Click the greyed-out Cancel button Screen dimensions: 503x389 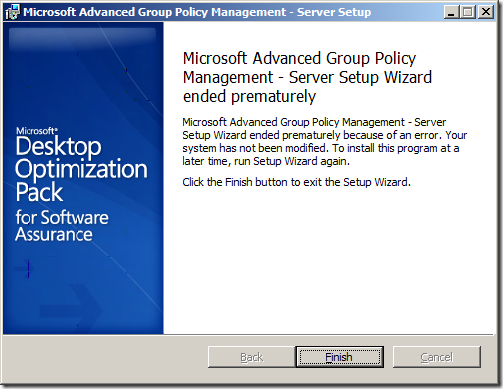coord(437,357)
